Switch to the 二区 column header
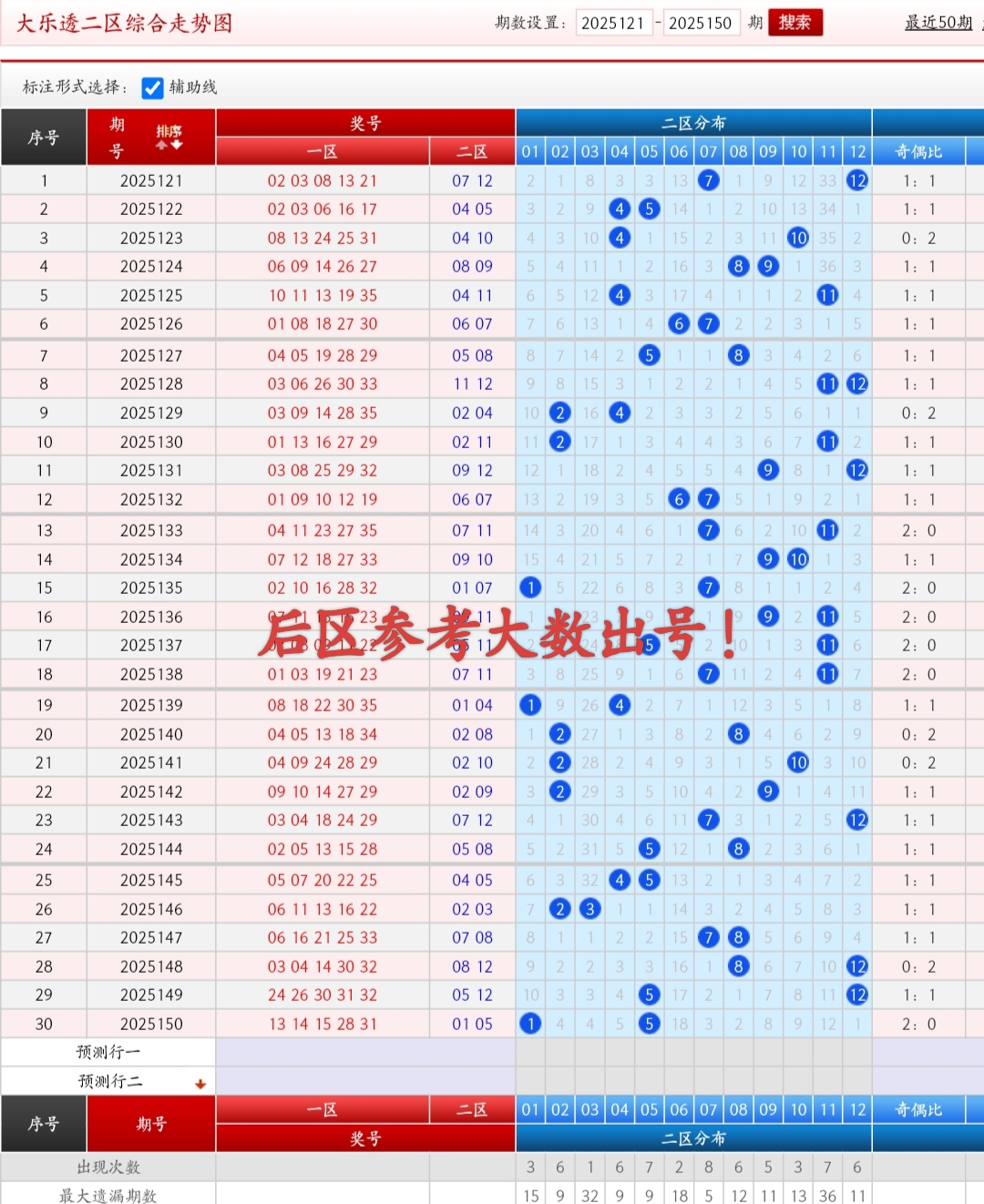Screen dimensions: 984x1204 click(471, 151)
